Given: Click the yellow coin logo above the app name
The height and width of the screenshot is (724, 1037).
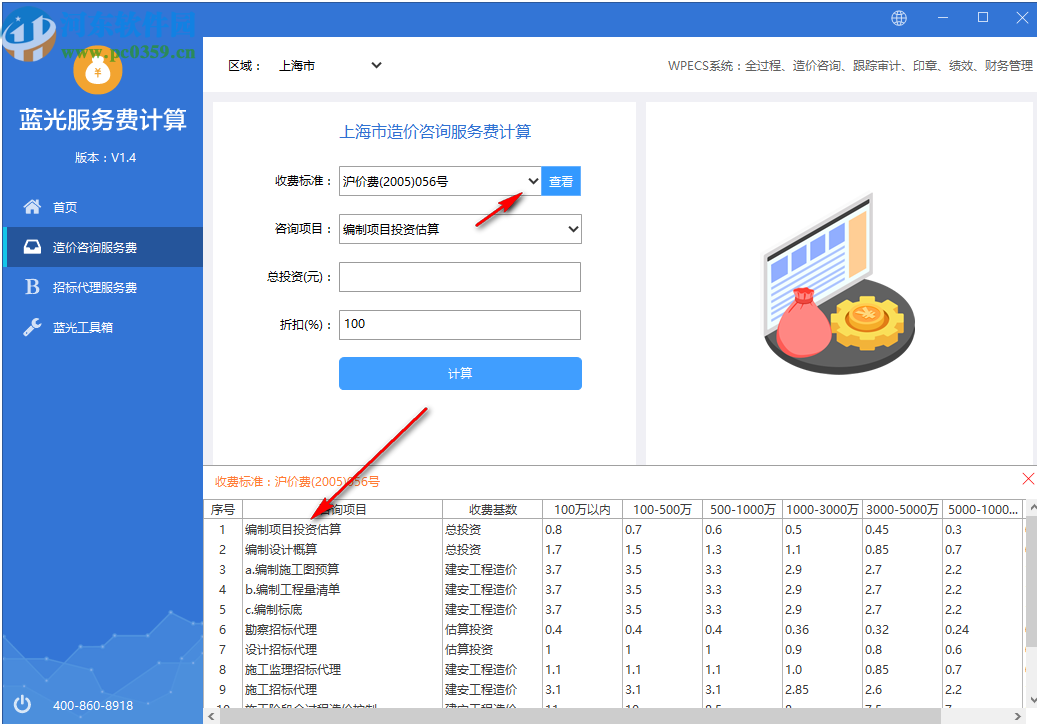Looking at the screenshot, I should pos(97,72).
